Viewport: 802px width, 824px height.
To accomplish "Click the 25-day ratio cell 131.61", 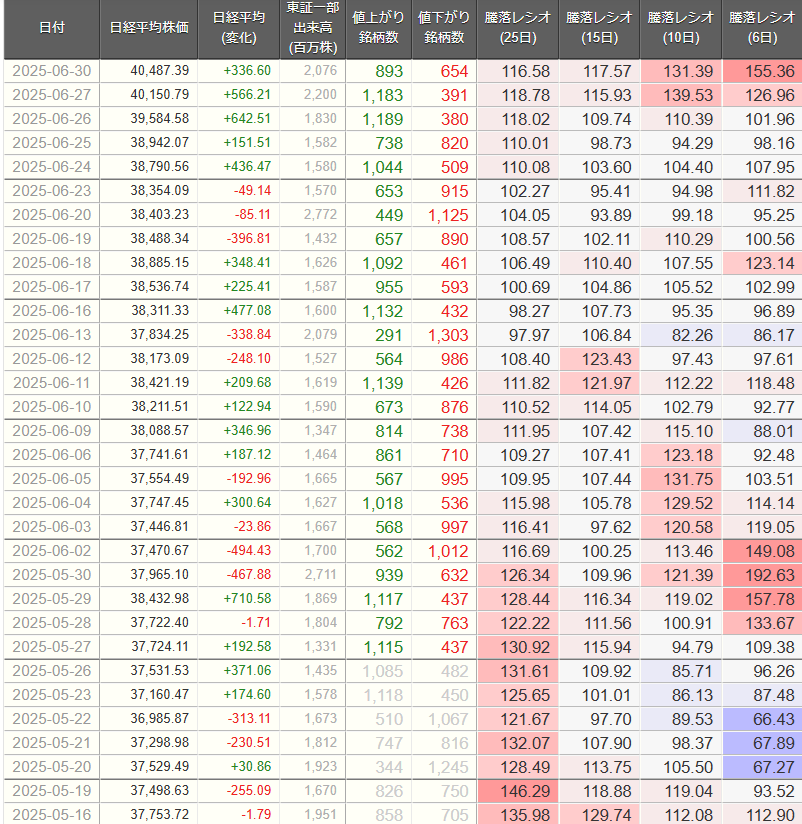I will 518,671.
